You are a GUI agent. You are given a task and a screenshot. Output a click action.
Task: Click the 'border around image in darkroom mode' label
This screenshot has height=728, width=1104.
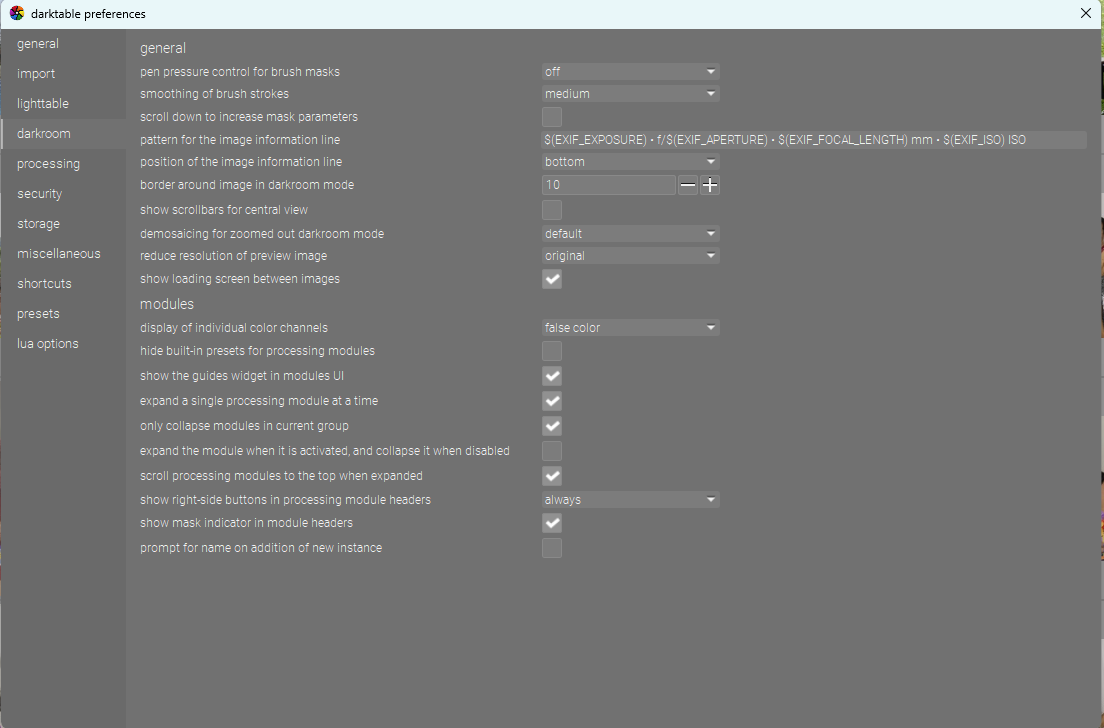click(247, 185)
